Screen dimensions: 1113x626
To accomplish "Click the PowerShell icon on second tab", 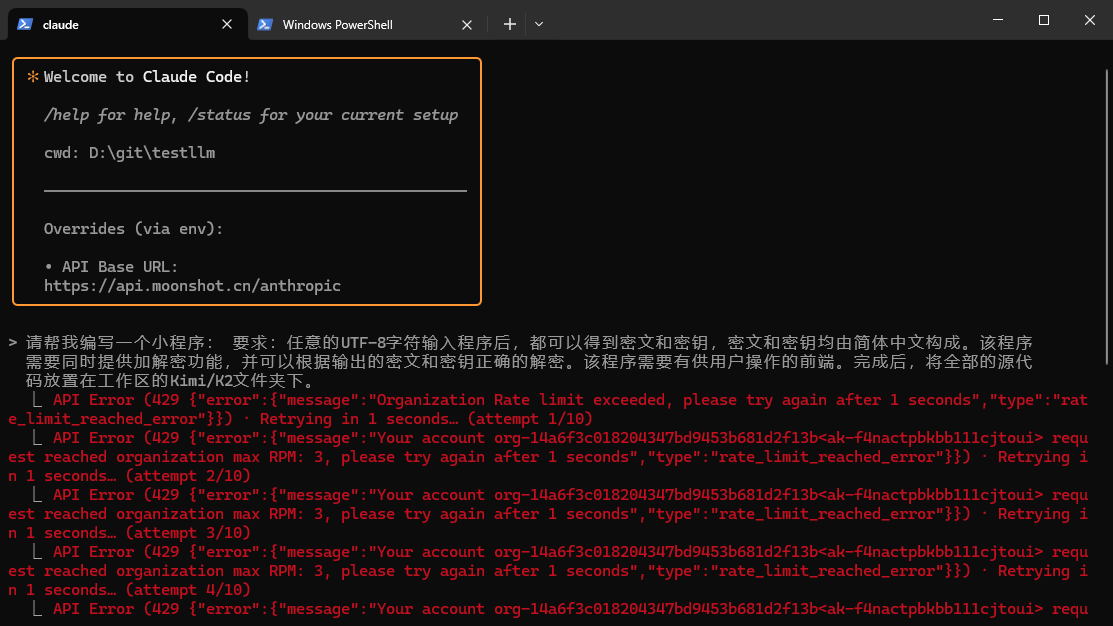I will (265, 24).
